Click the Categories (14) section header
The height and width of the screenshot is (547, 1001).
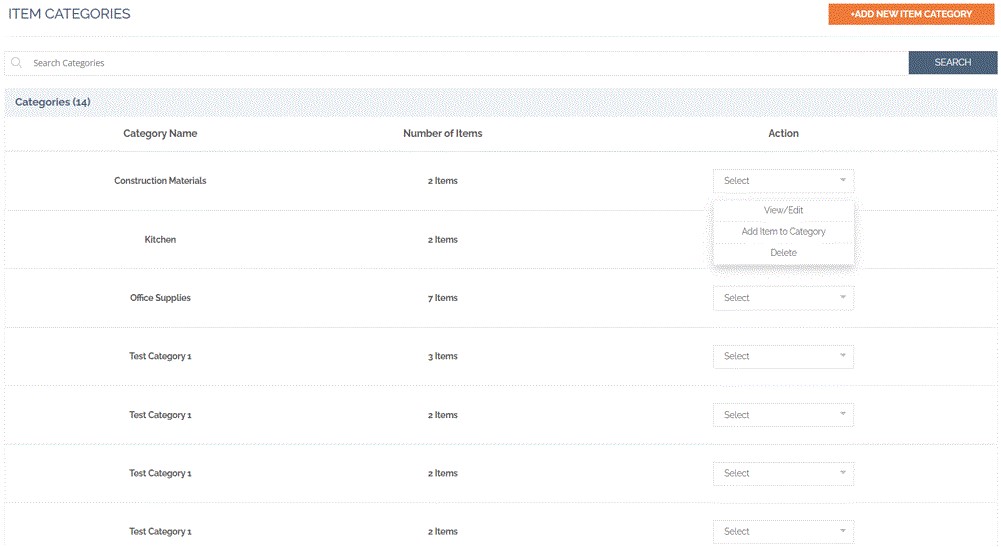click(x=53, y=102)
